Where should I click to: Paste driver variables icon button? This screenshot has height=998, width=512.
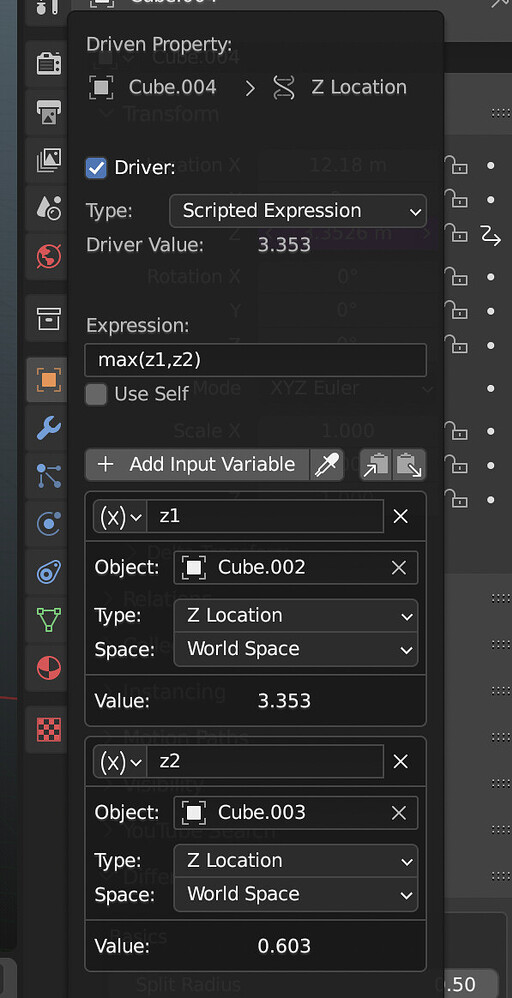tap(409, 465)
